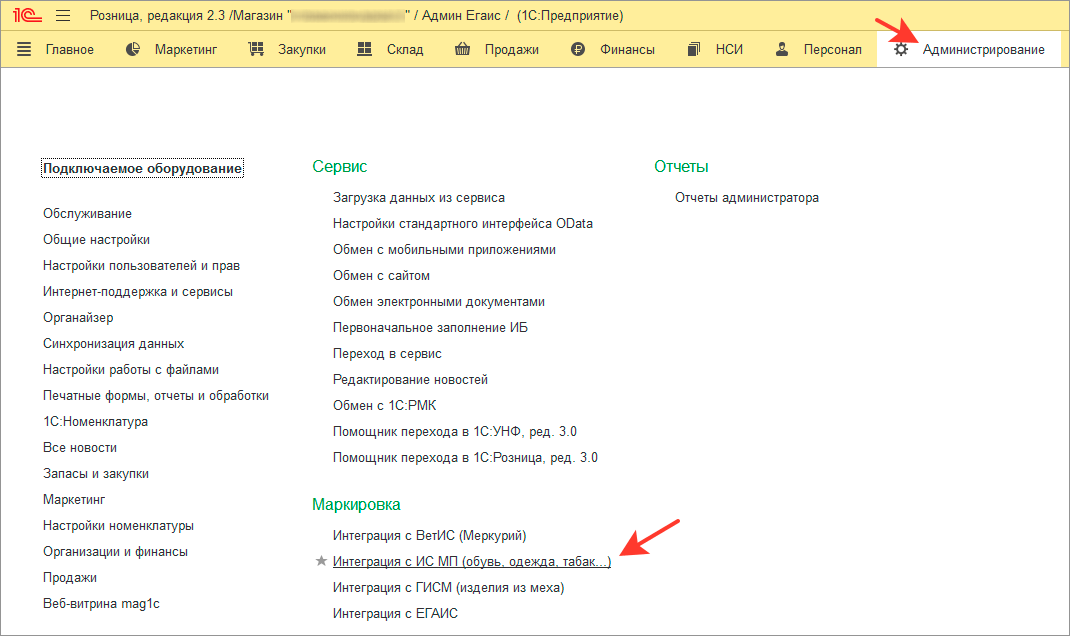Viewport: 1070px width, 636px height.
Task: Click the Закупки cart icon
Action: [x=256, y=49]
